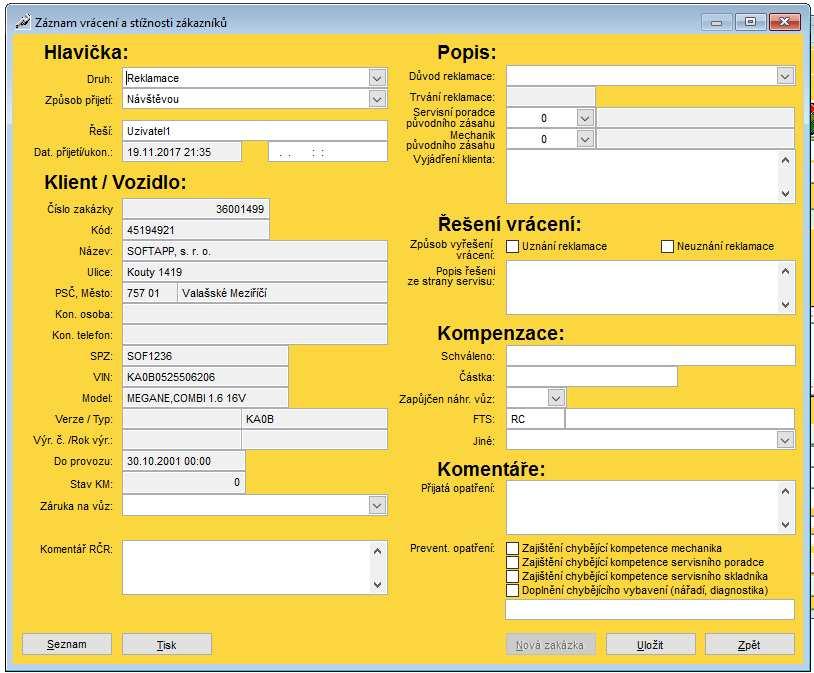
Task: Click the FTS field containing RC
Action: point(535,419)
